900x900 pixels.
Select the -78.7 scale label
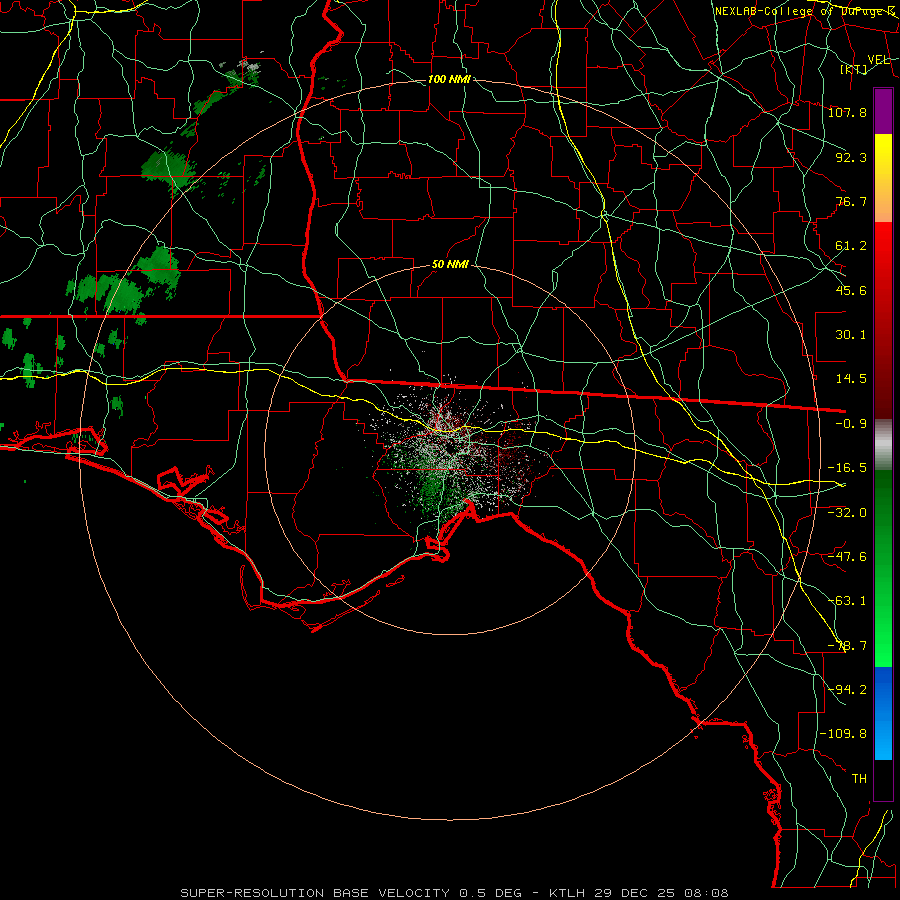(847, 646)
